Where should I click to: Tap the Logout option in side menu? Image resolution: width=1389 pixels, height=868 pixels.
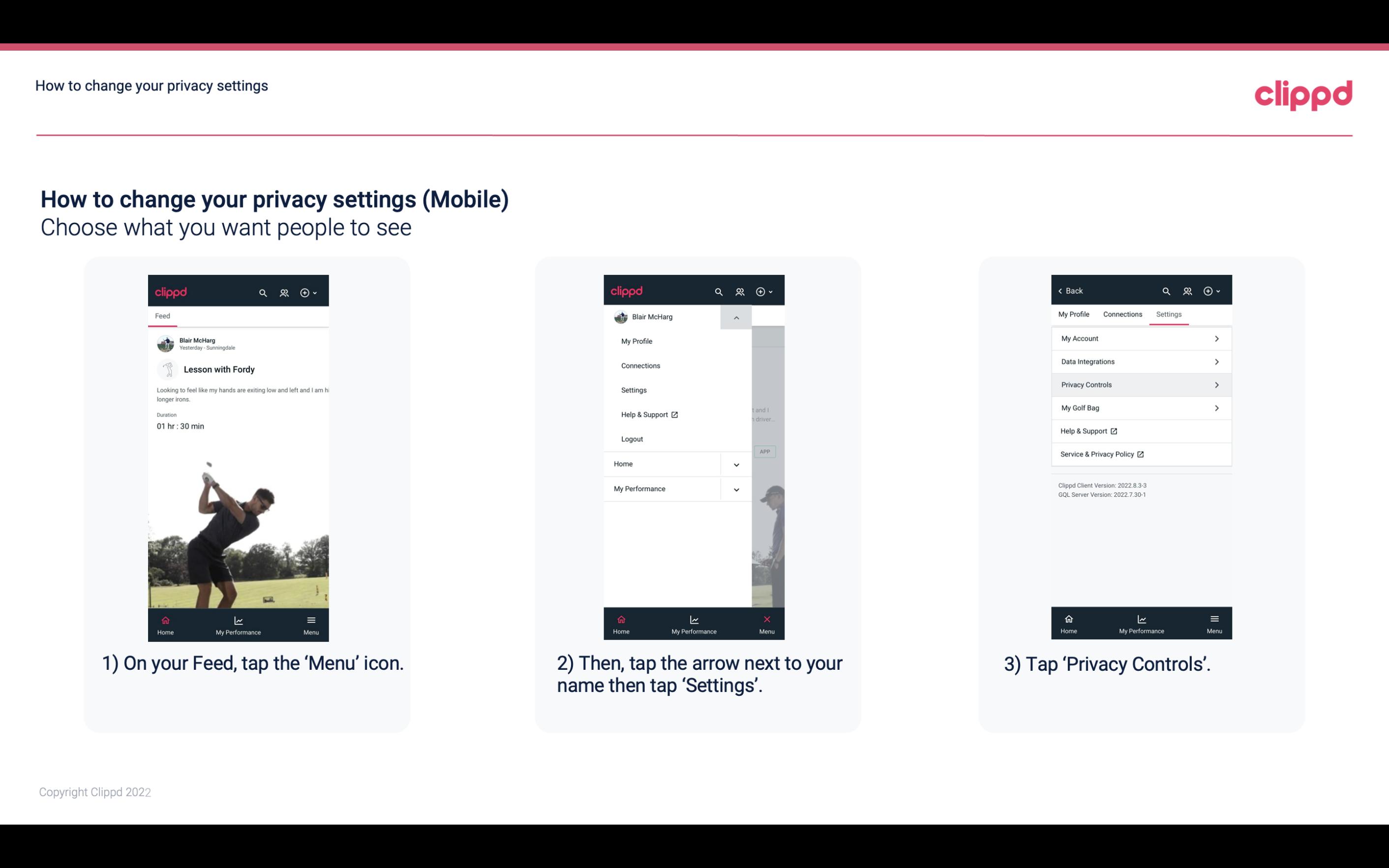[x=632, y=438]
